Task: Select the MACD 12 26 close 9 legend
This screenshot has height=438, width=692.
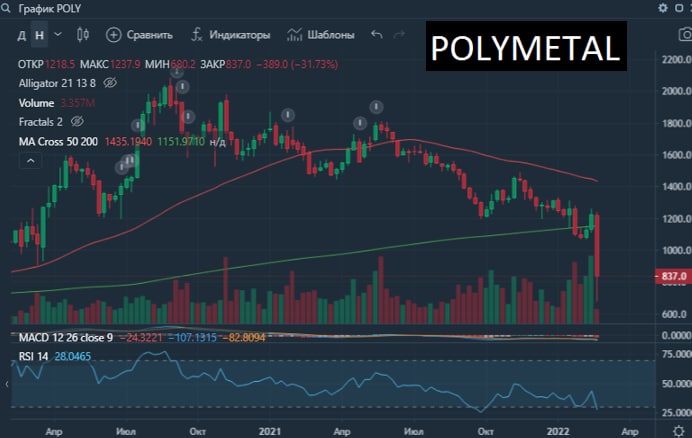Action: click(x=66, y=338)
